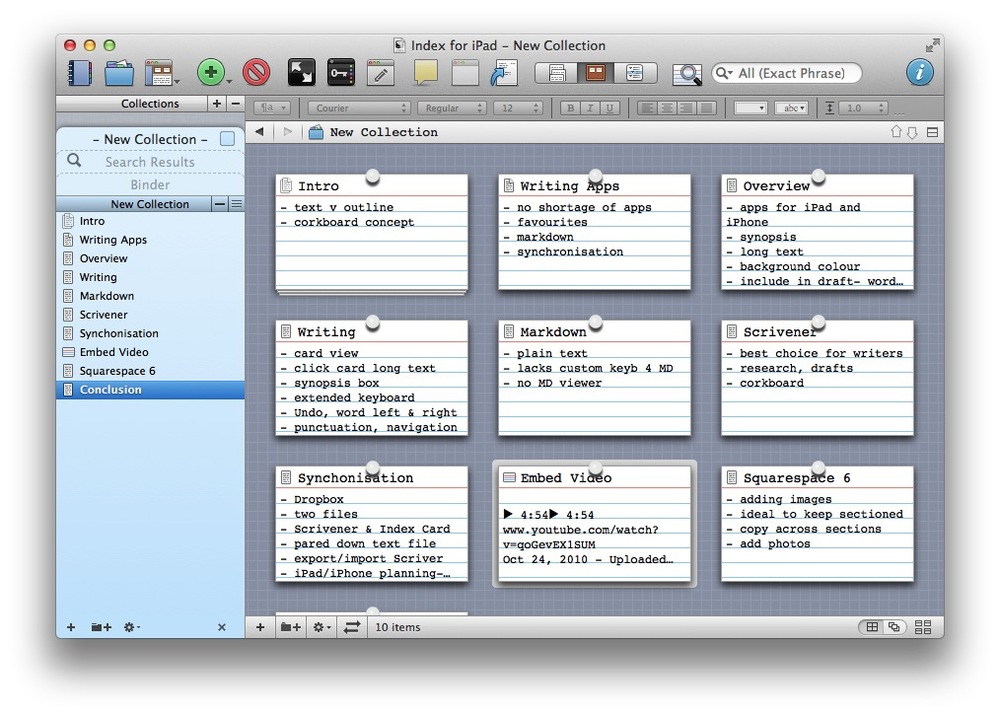The width and height of the screenshot is (1000, 716).
Task: Click the Compile export arrow icon
Action: click(x=504, y=73)
